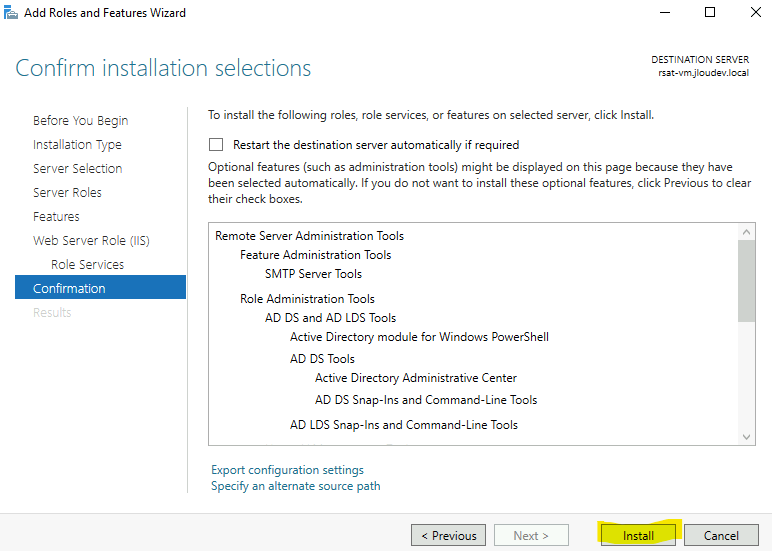Image resolution: width=772 pixels, height=551 pixels.
Task: Click the scroll up arrow in the features list
Action: pyautogui.click(x=746, y=232)
